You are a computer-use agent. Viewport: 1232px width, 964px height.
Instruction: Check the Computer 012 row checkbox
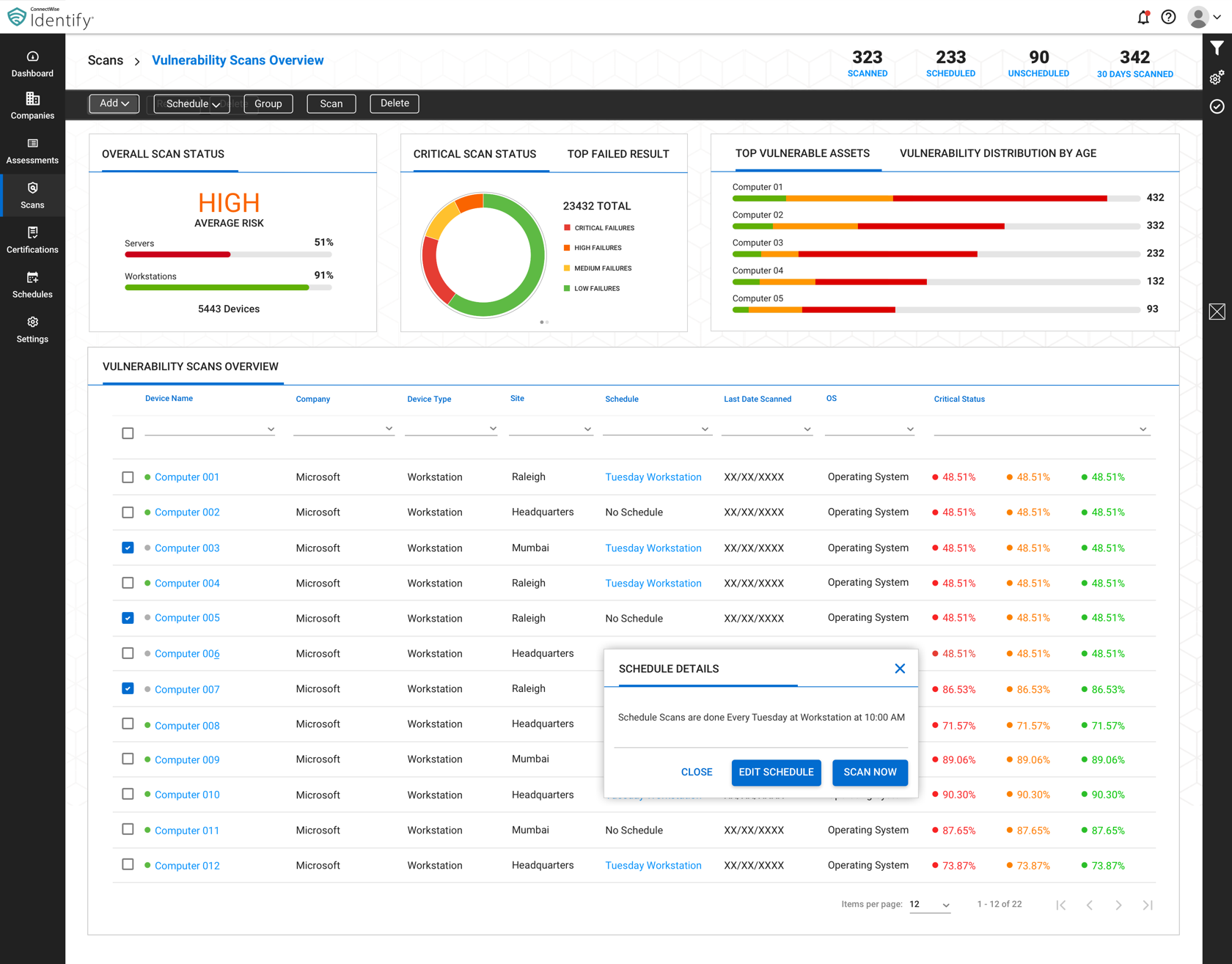click(128, 864)
